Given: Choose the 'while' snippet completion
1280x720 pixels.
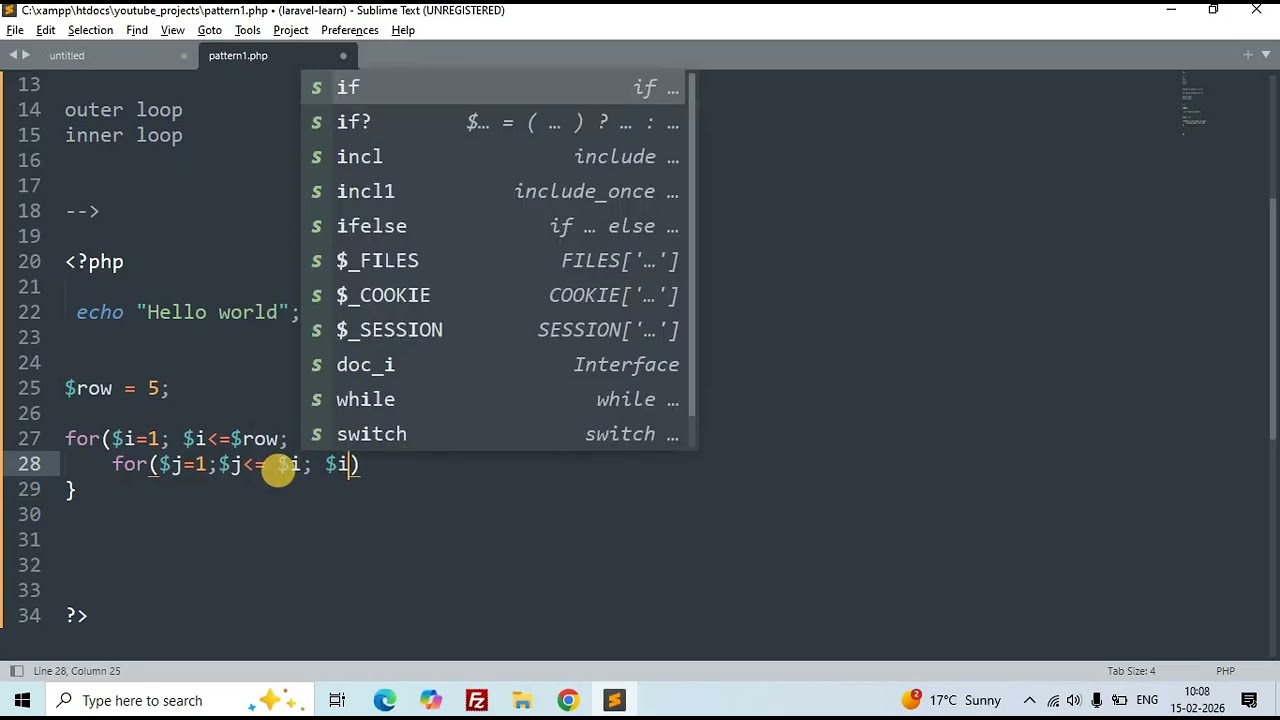Looking at the screenshot, I should coord(495,399).
